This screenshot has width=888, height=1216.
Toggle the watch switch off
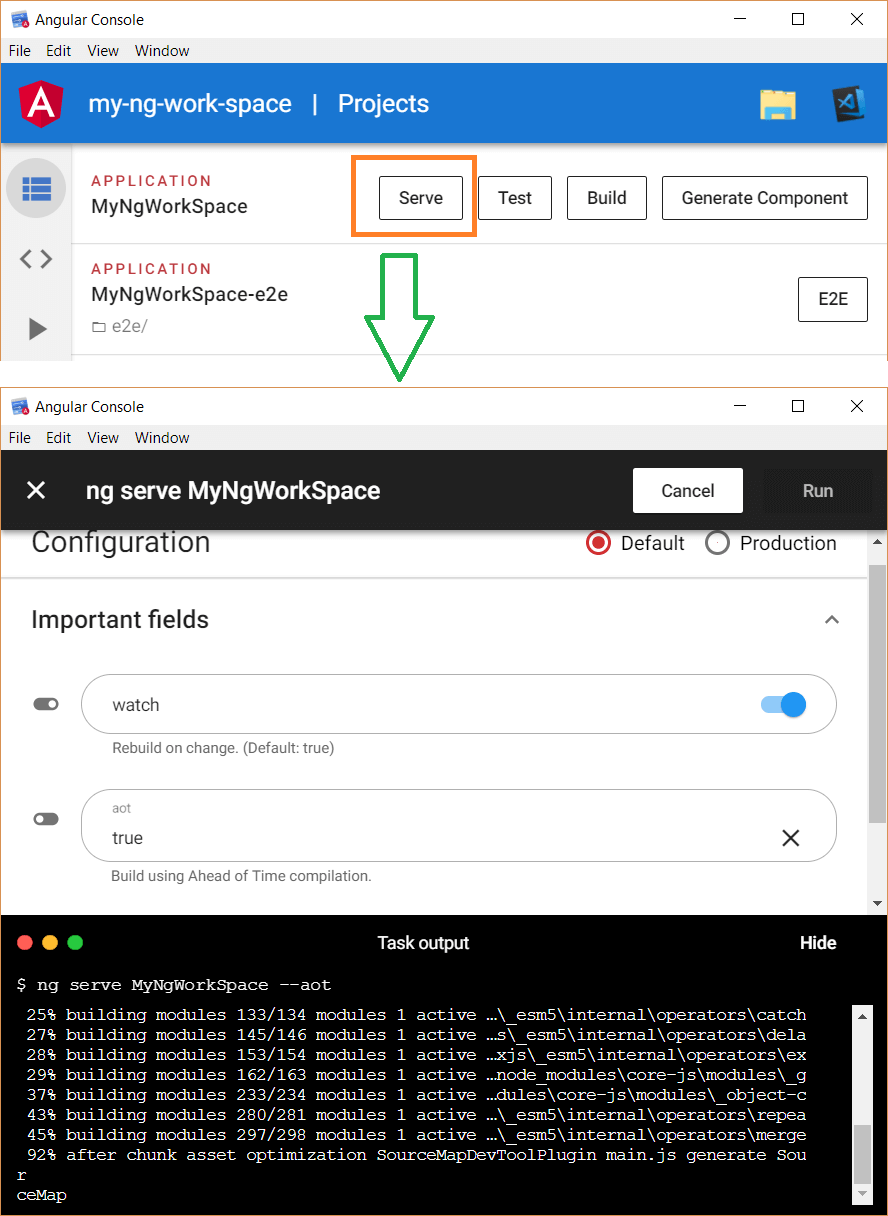point(783,705)
